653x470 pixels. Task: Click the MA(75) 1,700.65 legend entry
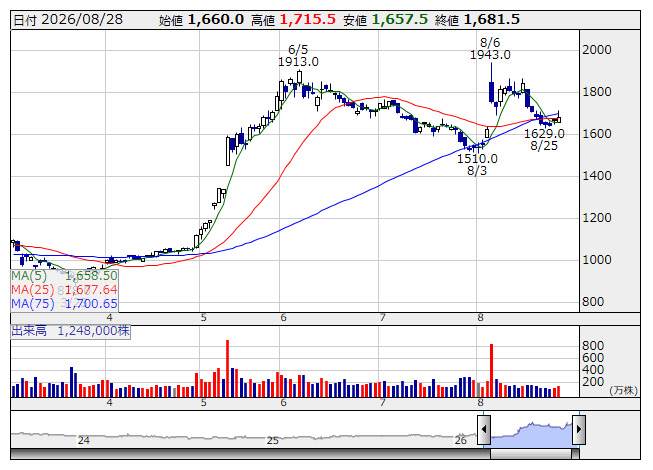coord(64,303)
